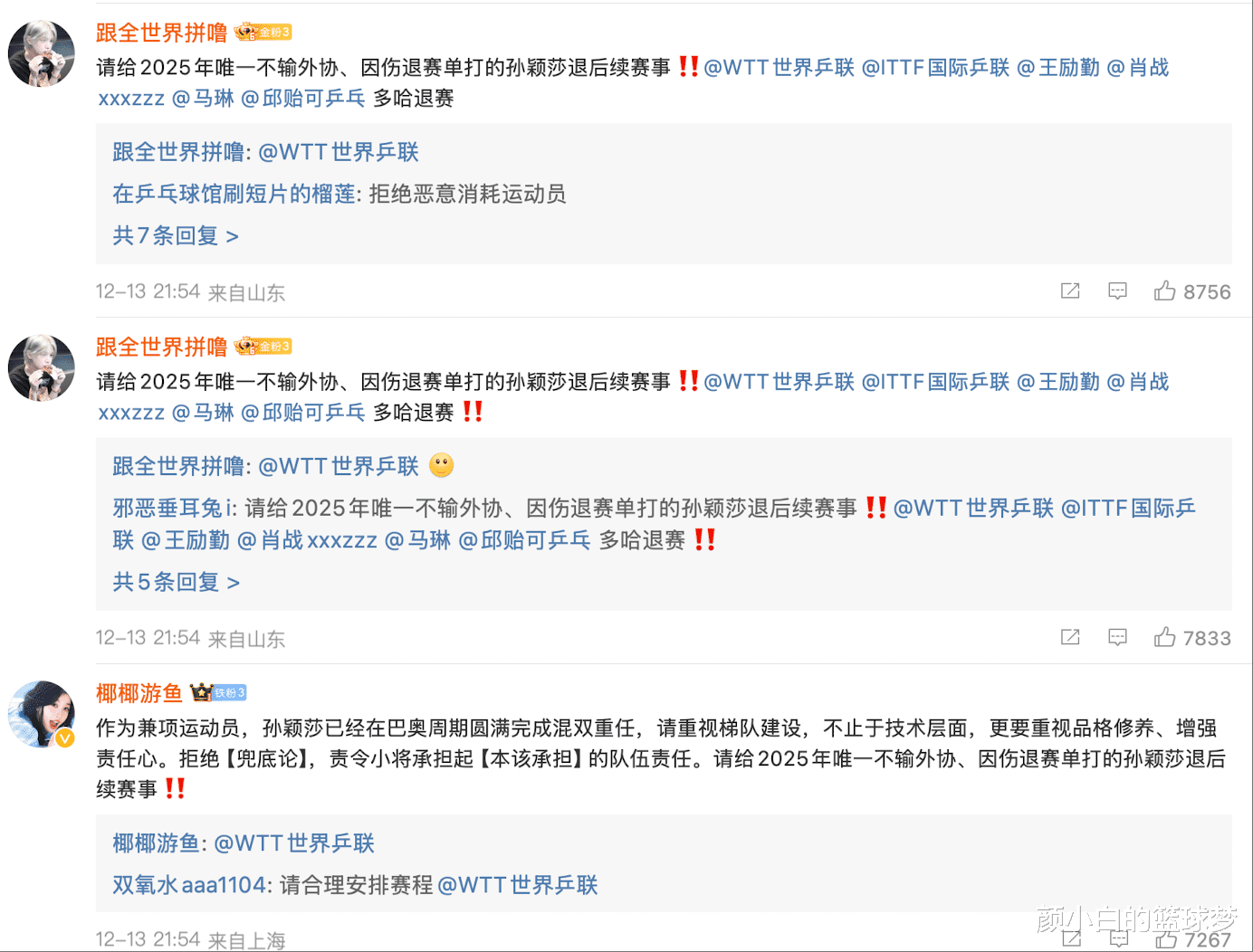Click the iron fan badge beside 椰椰游鱼

pyautogui.click(x=218, y=692)
